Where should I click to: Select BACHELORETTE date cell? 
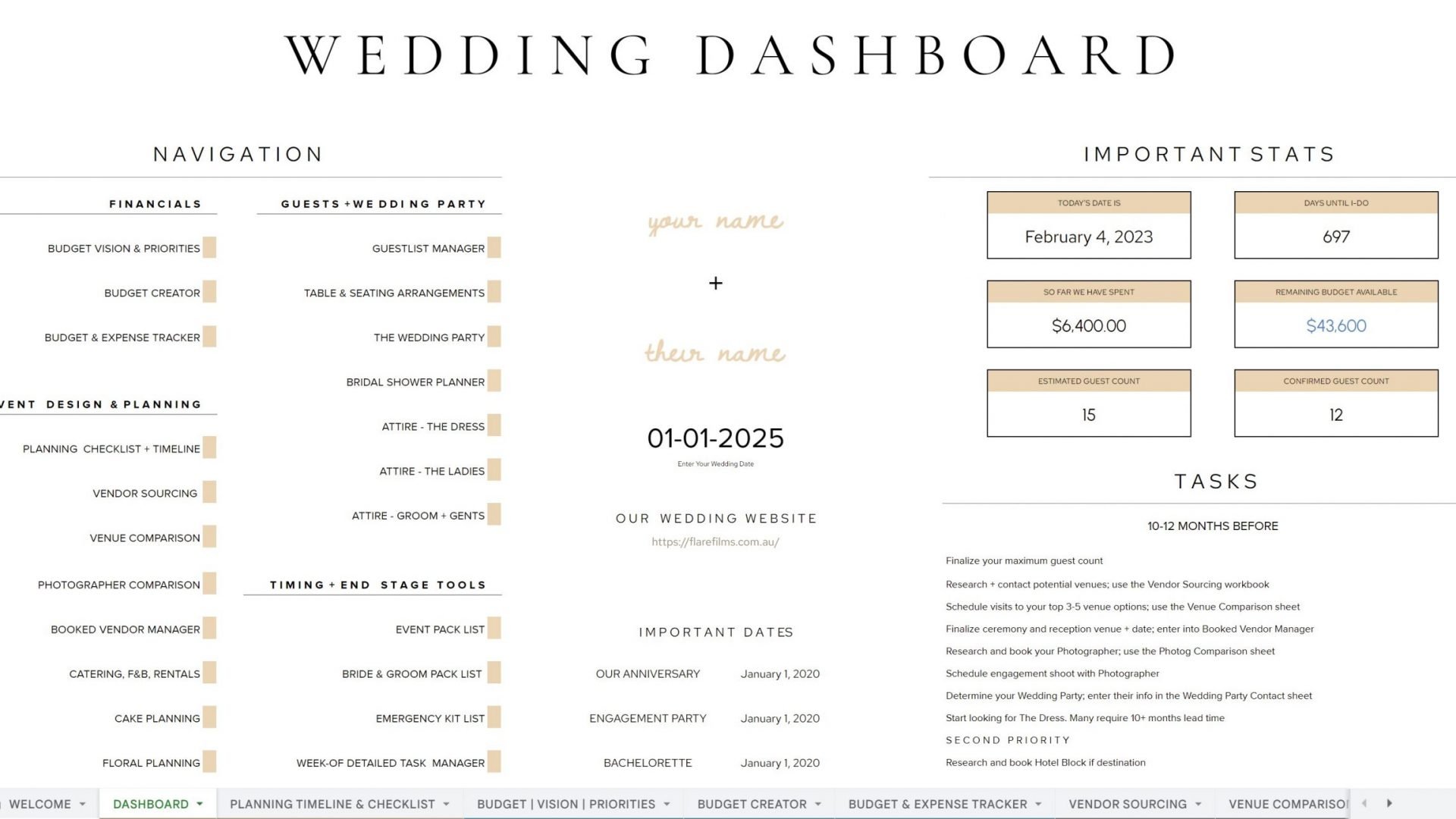(x=780, y=764)
